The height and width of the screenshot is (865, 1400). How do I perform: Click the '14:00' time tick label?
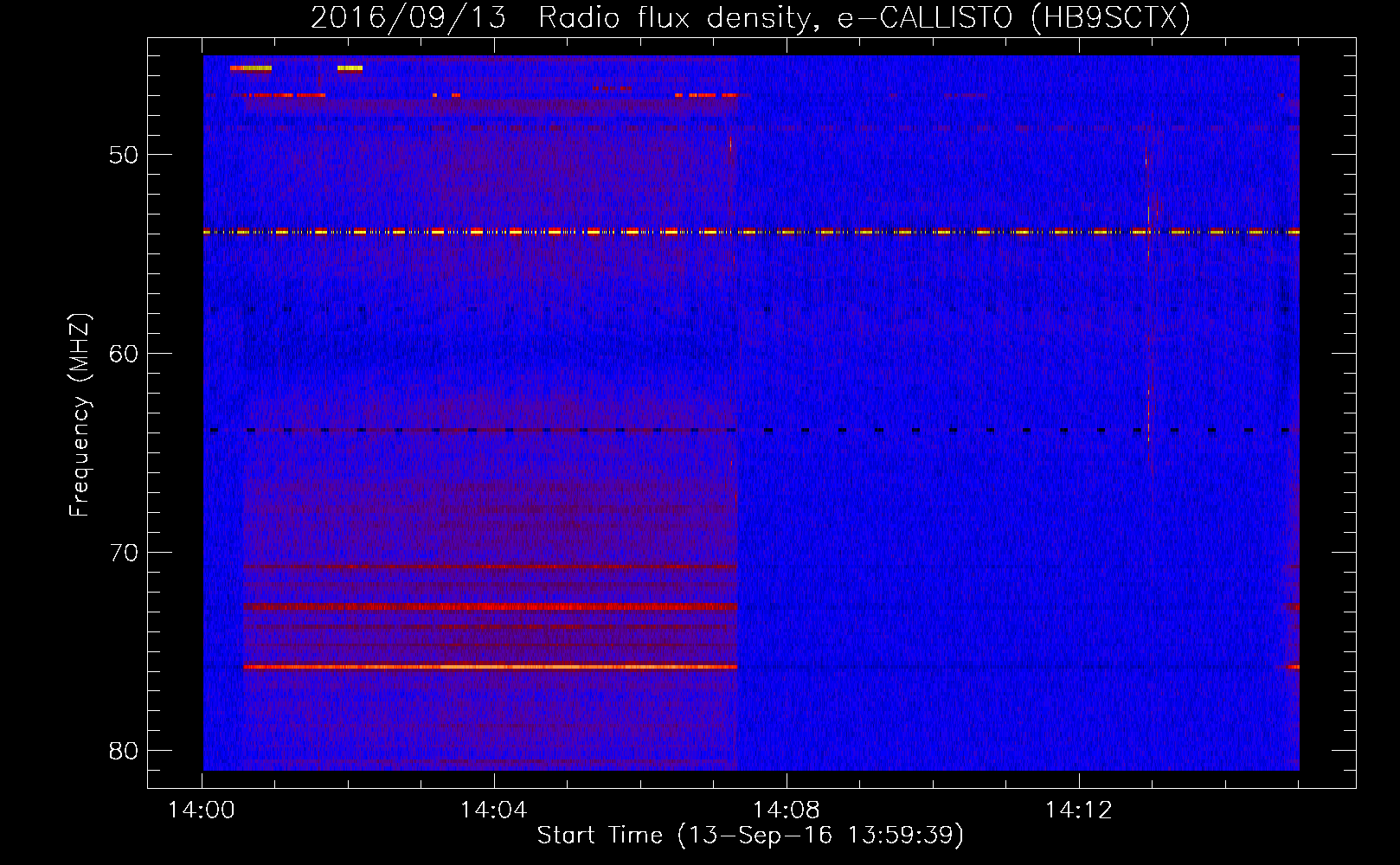(x=202, y=810)
